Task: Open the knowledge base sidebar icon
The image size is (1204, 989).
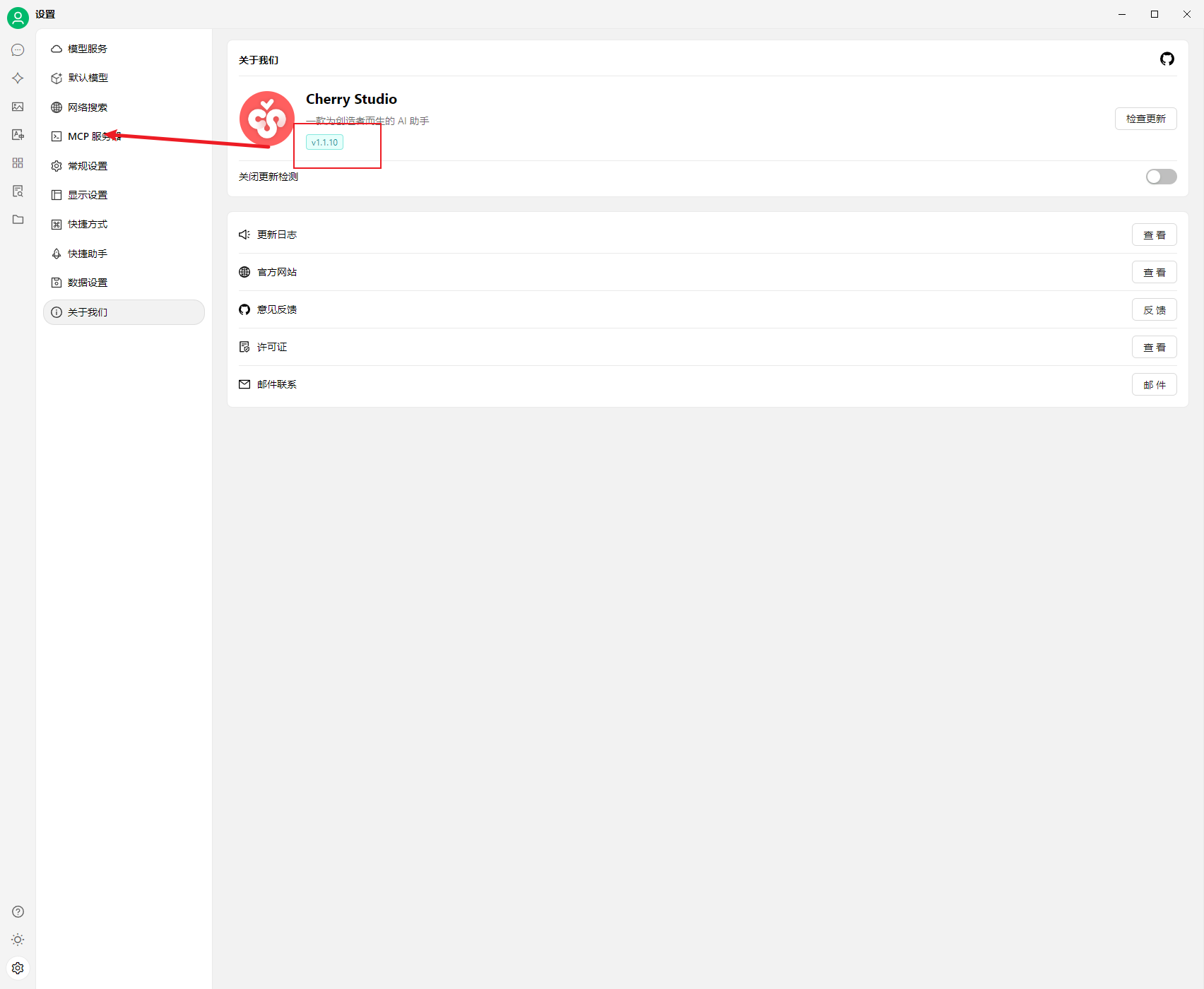Action: pyautogui.click(x=18, y=191)
